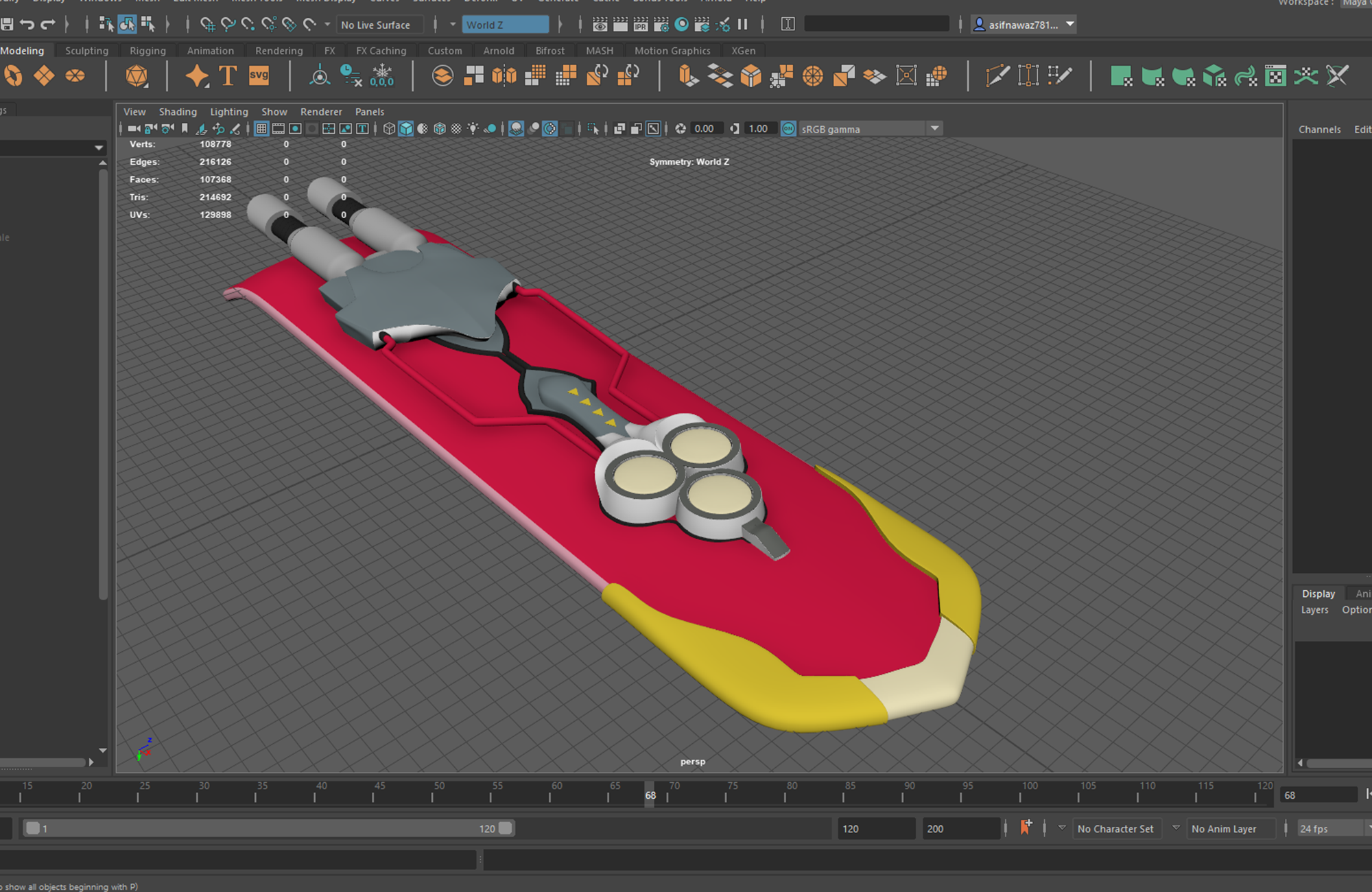Click the IPR render icon
This screenshot has height=892, width=1372.
click(641, 25)
